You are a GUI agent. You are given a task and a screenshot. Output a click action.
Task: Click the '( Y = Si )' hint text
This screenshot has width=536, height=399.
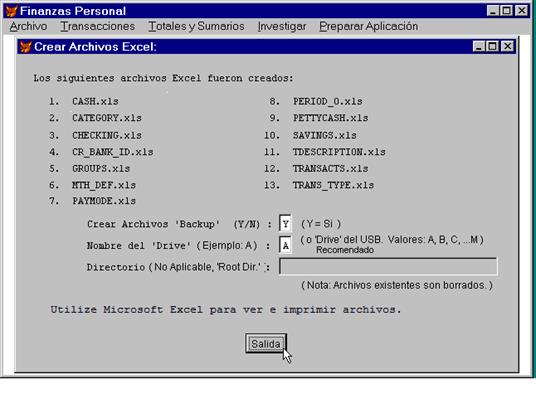[x=321, y=224]
